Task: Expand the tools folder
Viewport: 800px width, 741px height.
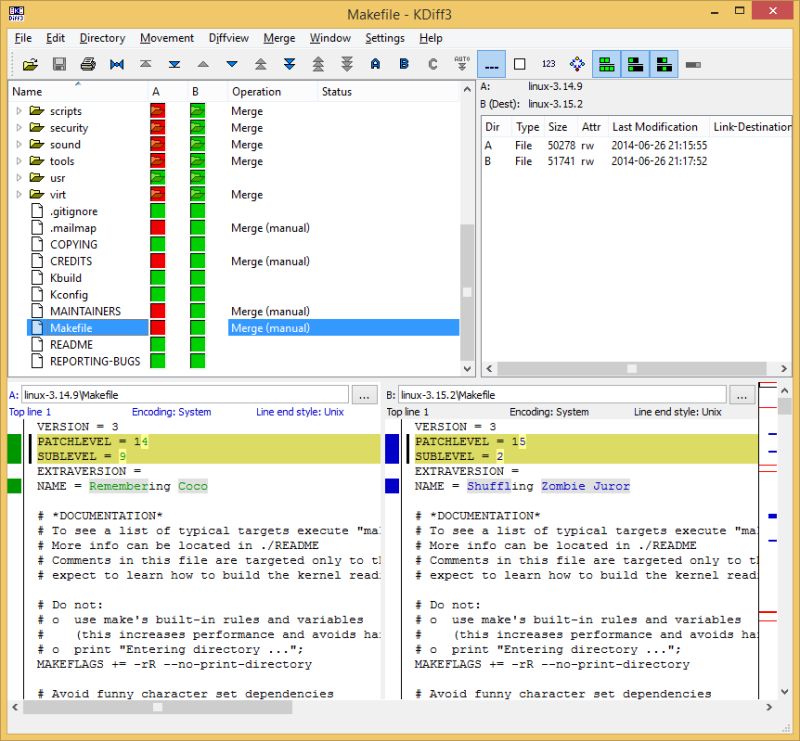Action: click(19, 161)
